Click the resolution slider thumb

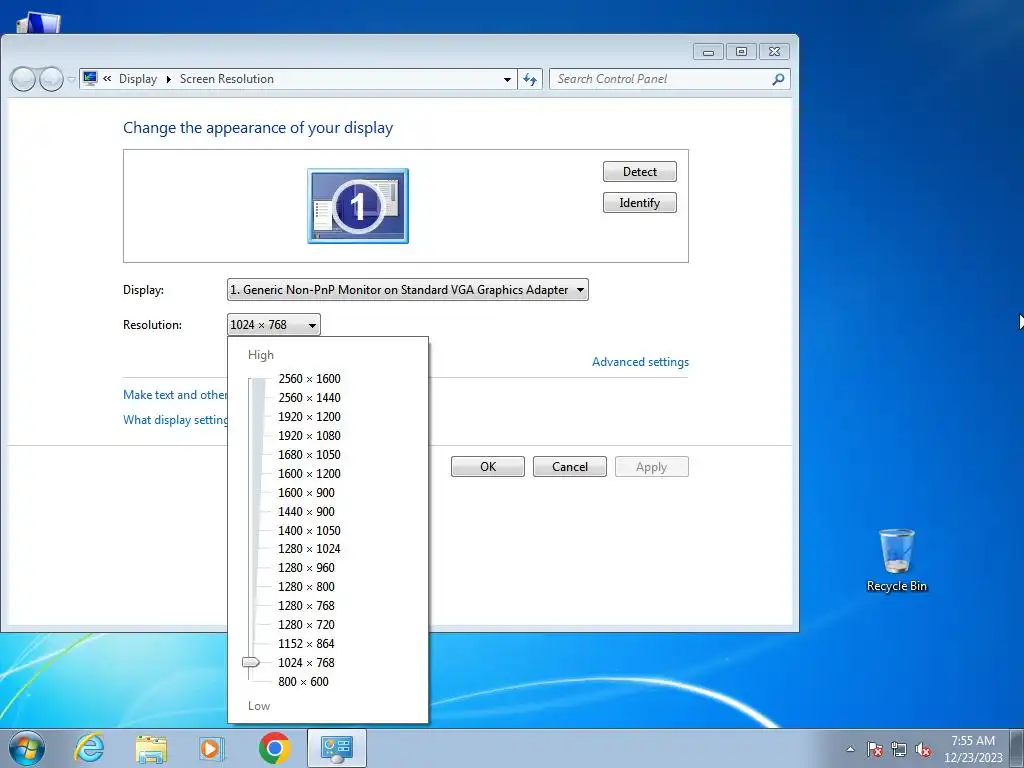pos(251,662)
